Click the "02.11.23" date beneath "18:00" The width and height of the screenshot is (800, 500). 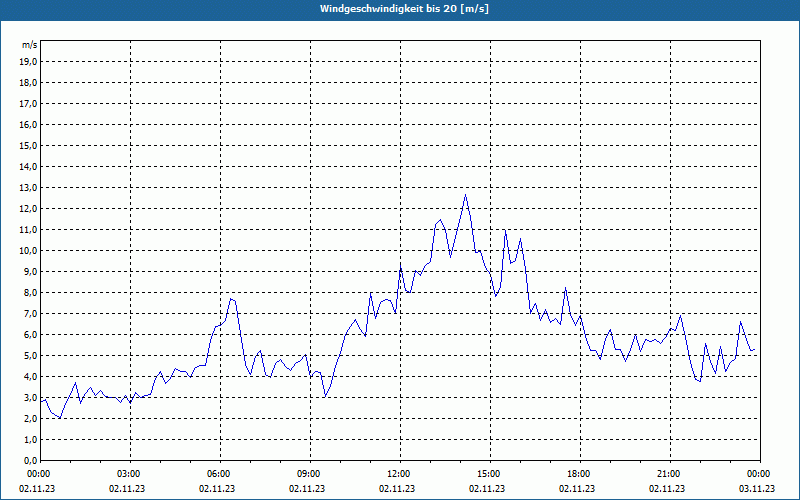pyautogui.click(x=577, y=488)
